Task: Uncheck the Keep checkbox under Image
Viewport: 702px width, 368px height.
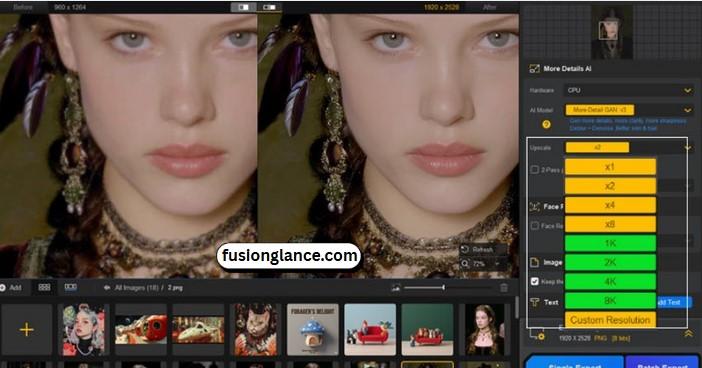Action: pos(534,281)
